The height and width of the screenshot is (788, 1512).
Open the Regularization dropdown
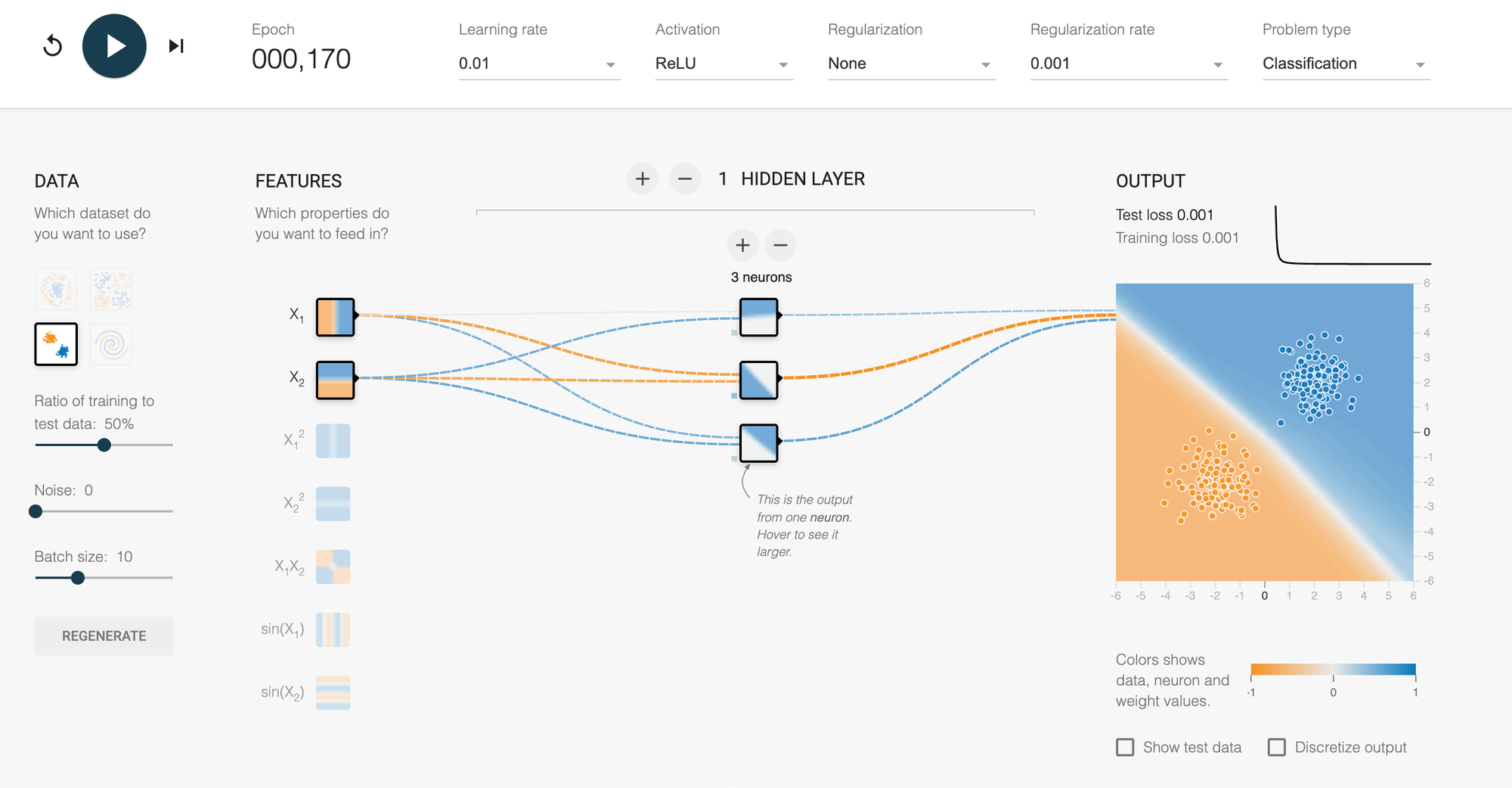pos(911,64)
